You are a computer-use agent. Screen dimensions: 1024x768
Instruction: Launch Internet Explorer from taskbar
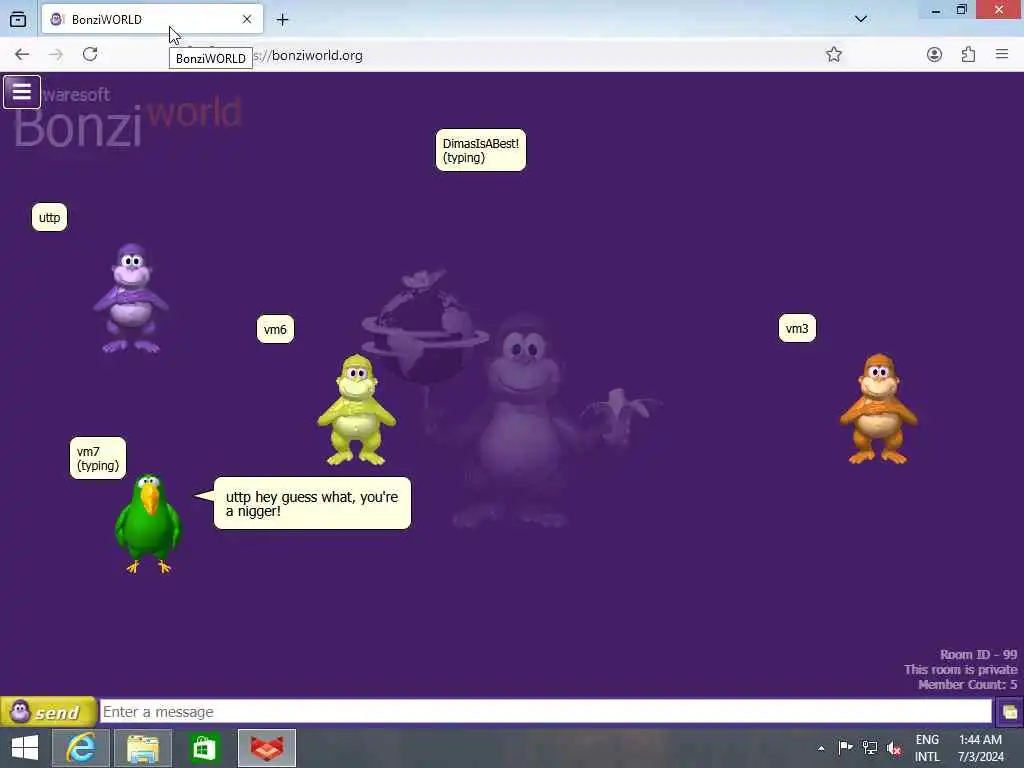(81, 748)
